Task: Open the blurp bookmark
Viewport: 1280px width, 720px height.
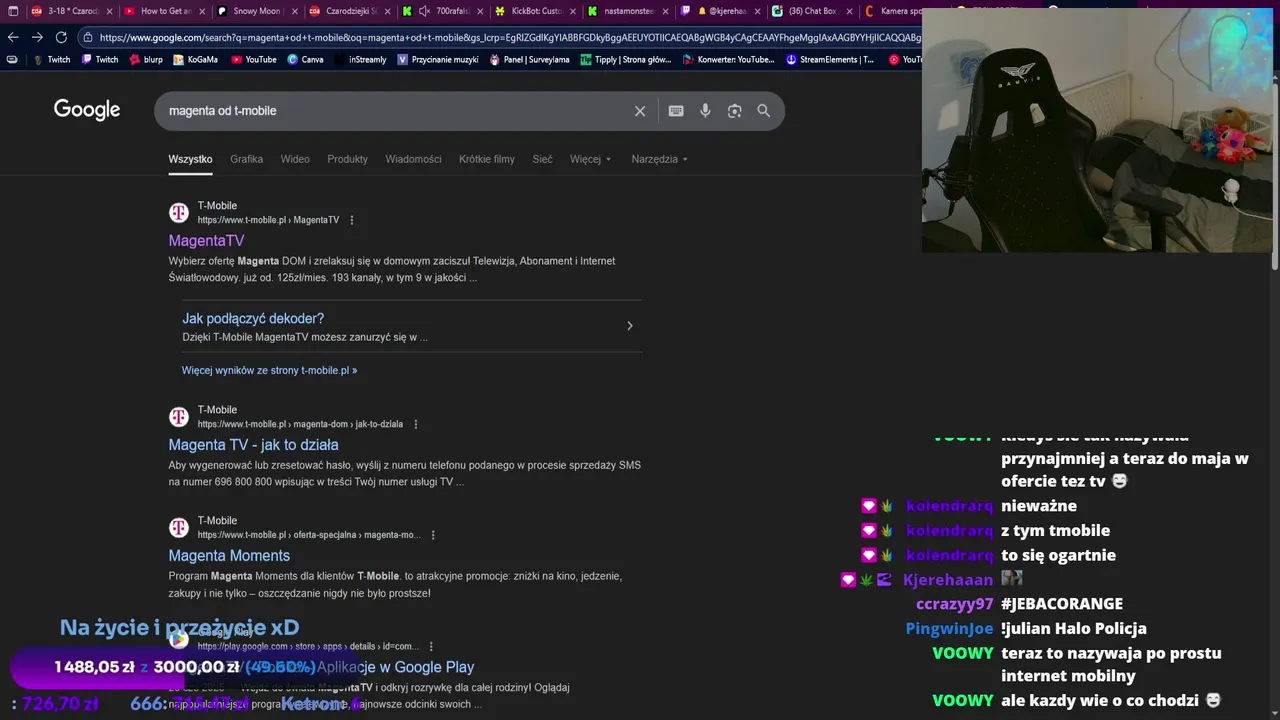Action: point(146,59)
